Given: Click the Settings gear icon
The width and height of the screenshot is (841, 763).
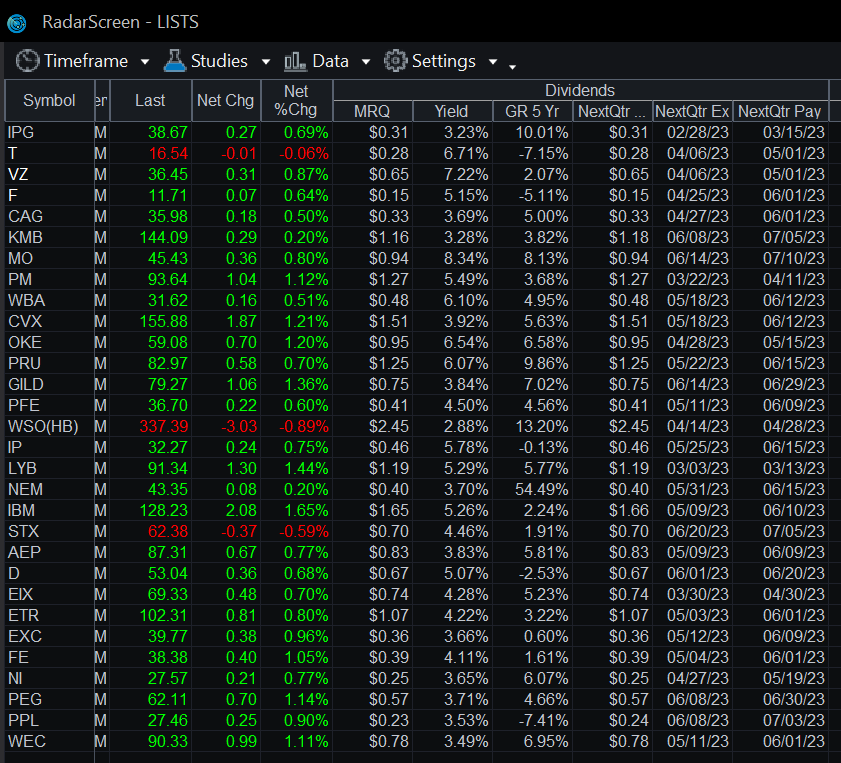Looking at the screenshot, I should tap(396, 61).
